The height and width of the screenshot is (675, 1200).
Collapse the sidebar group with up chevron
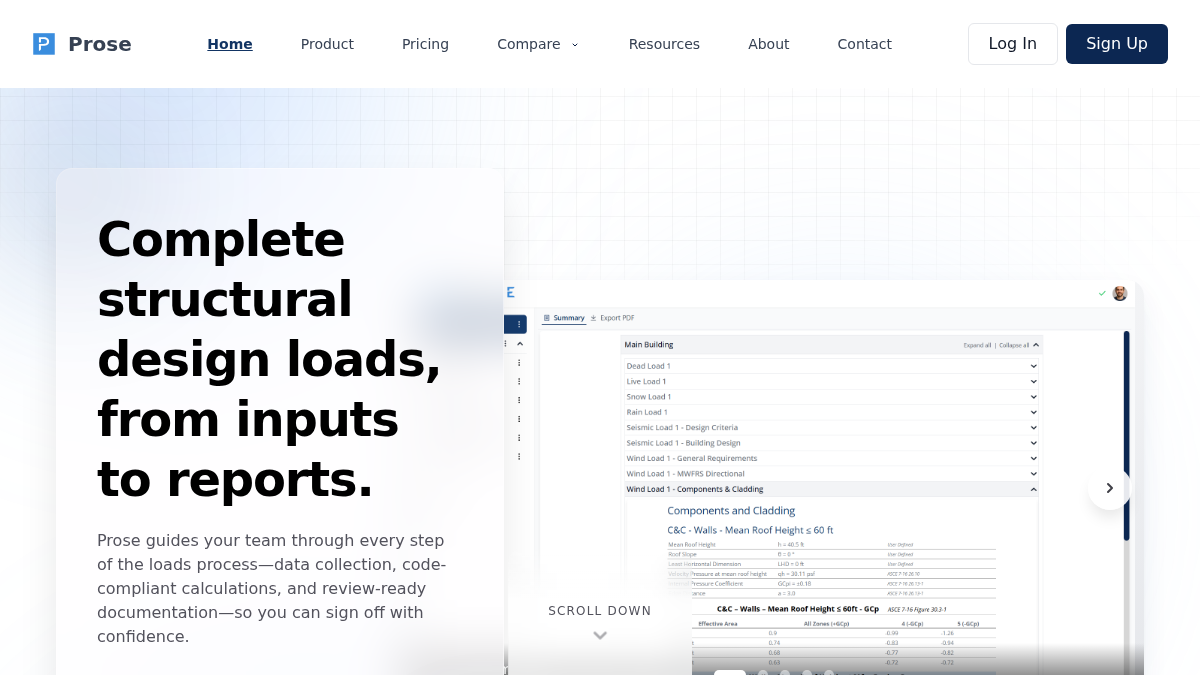click(519, 343)
